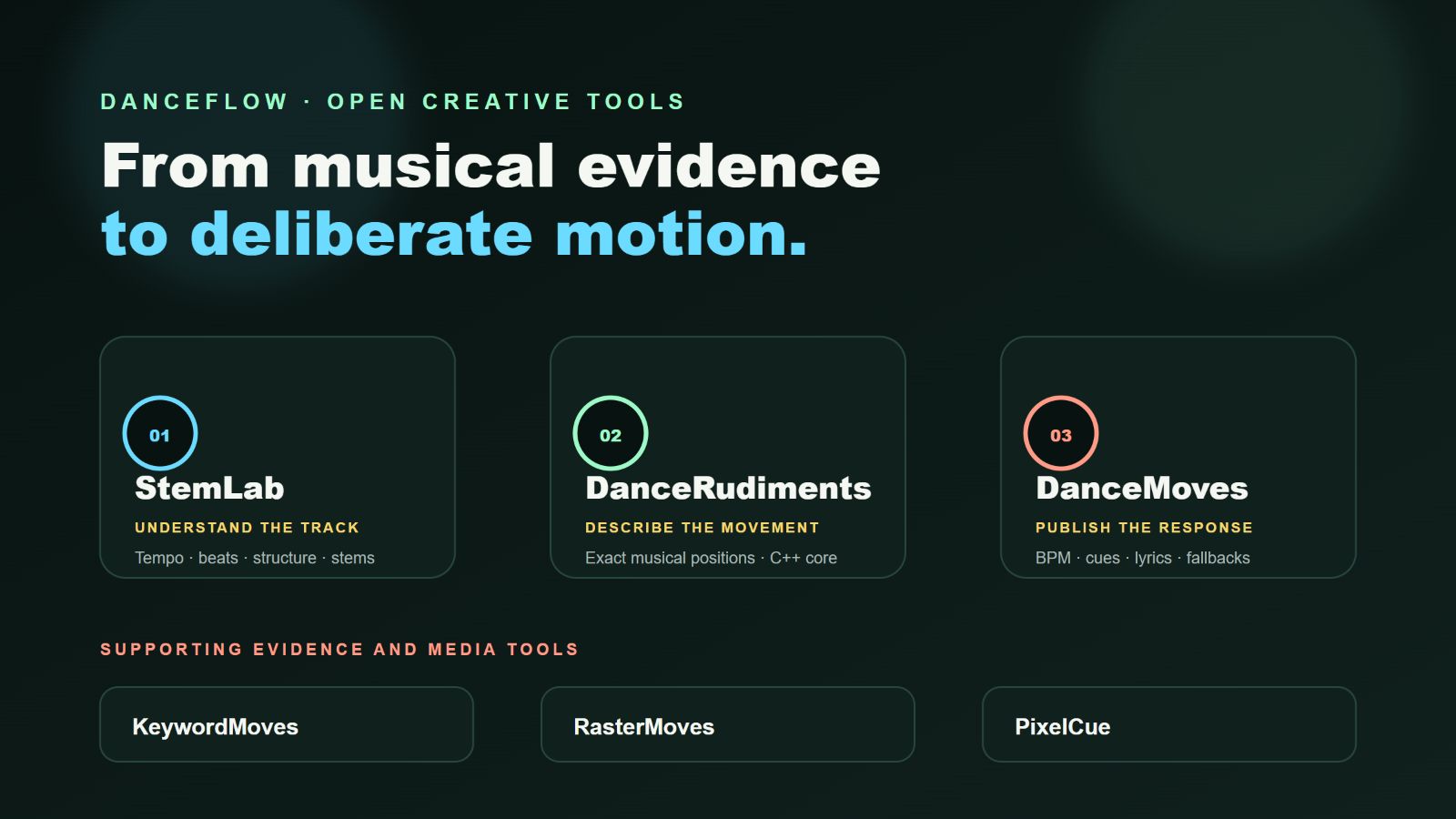Select the RasterMoves tool card

coord(728,724)
